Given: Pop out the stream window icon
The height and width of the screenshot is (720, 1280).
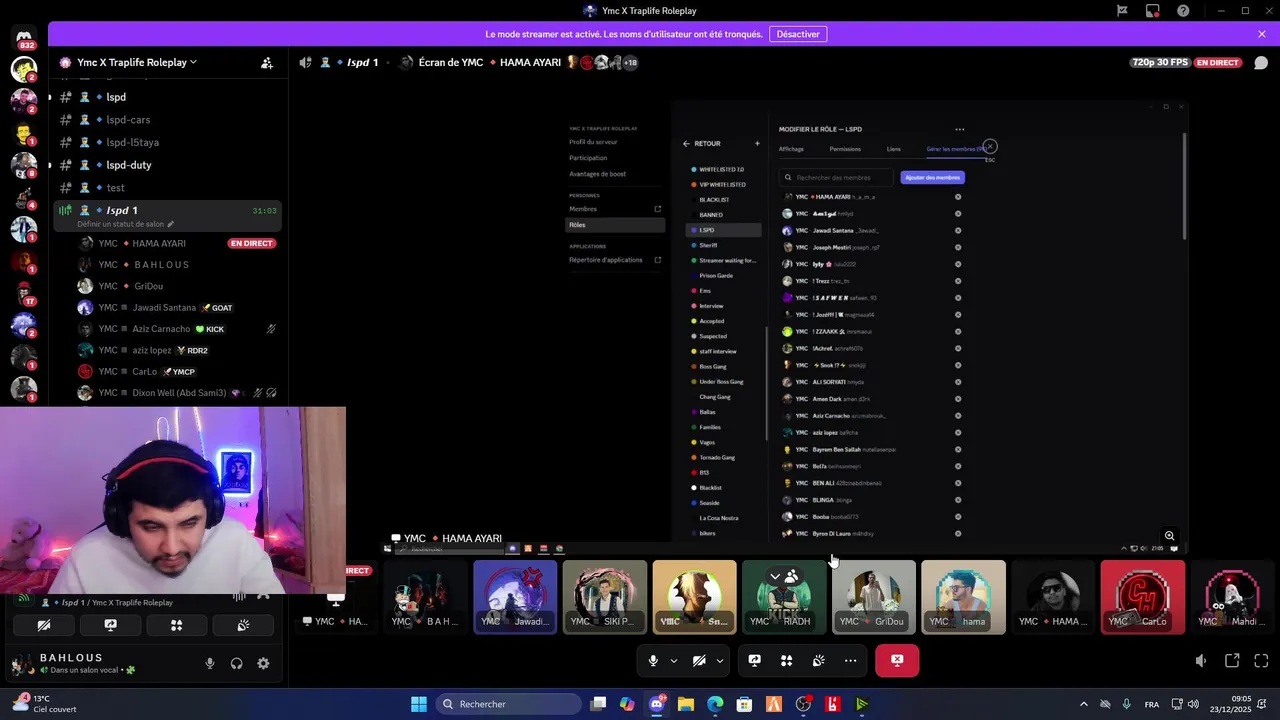Looking at the screenshot, I should point(1232,661).
